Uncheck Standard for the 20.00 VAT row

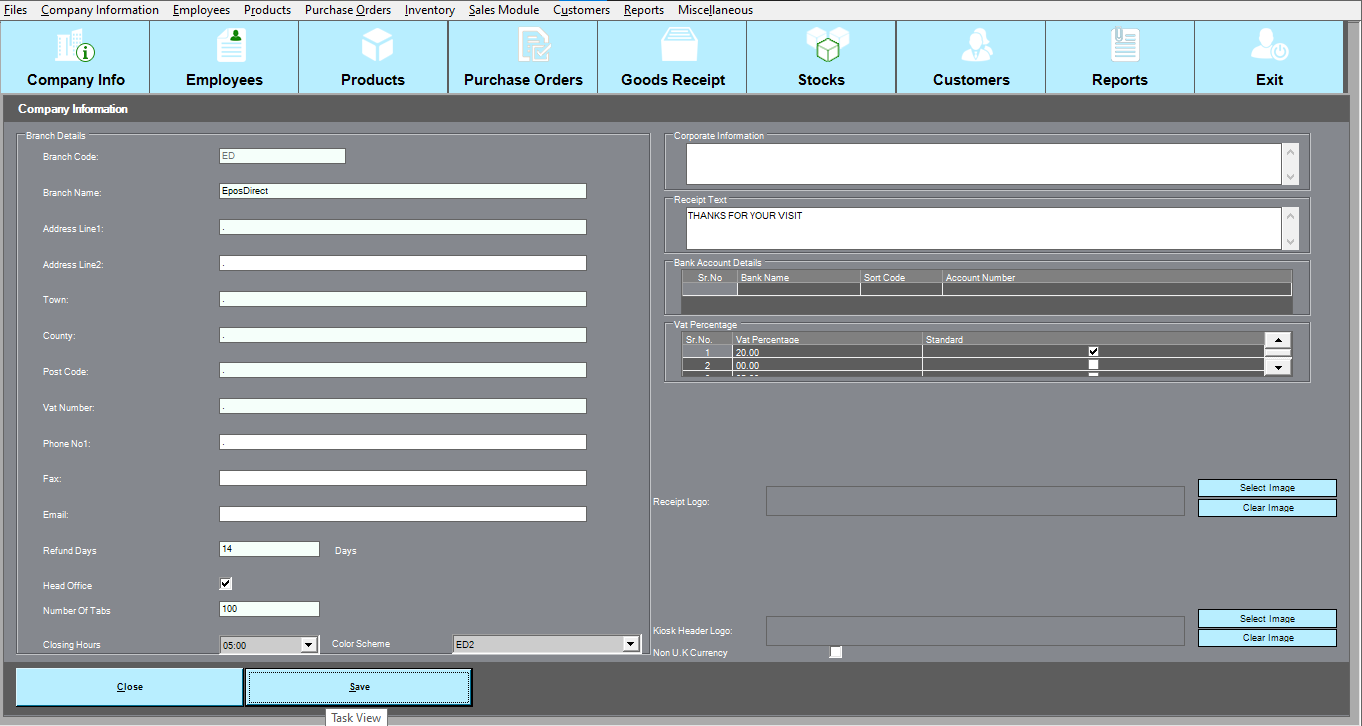(1093, 351)
